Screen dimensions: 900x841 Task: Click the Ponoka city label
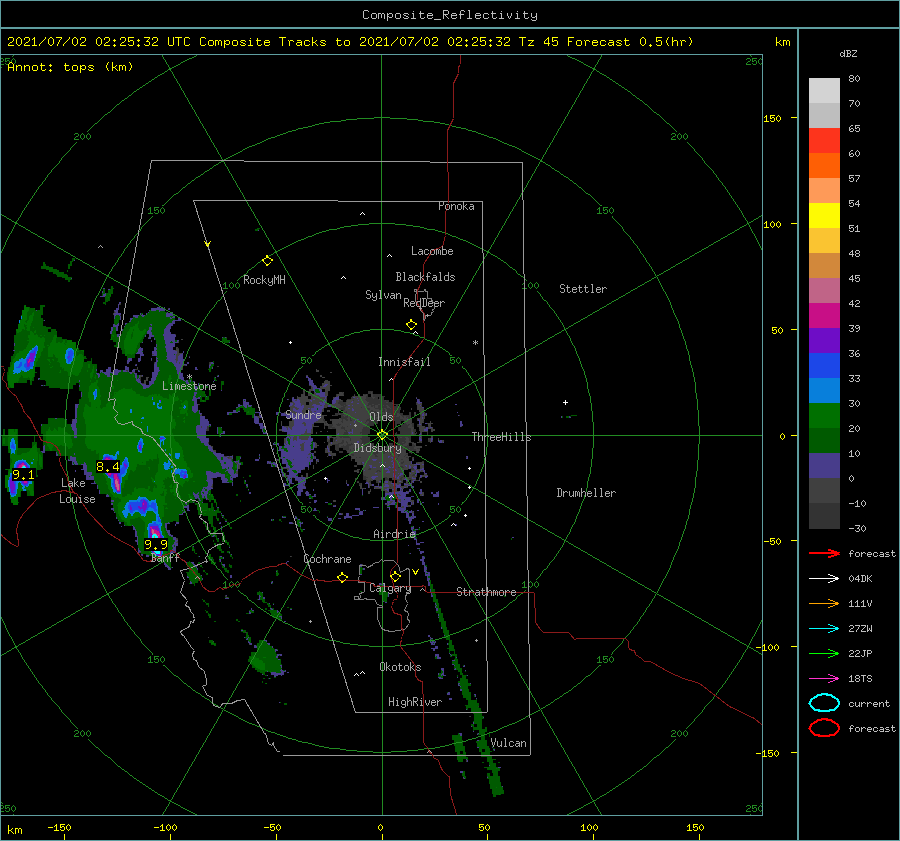pos(456,206)
